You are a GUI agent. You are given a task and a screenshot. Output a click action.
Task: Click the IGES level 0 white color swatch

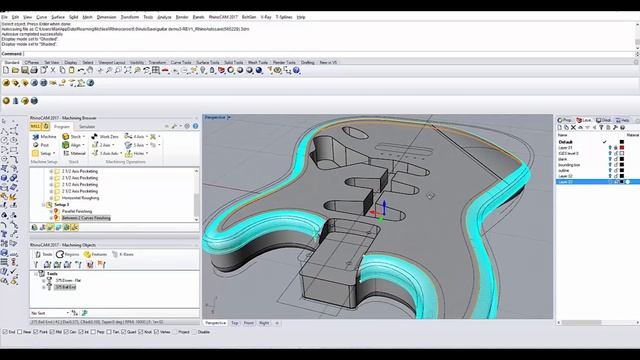622,153
